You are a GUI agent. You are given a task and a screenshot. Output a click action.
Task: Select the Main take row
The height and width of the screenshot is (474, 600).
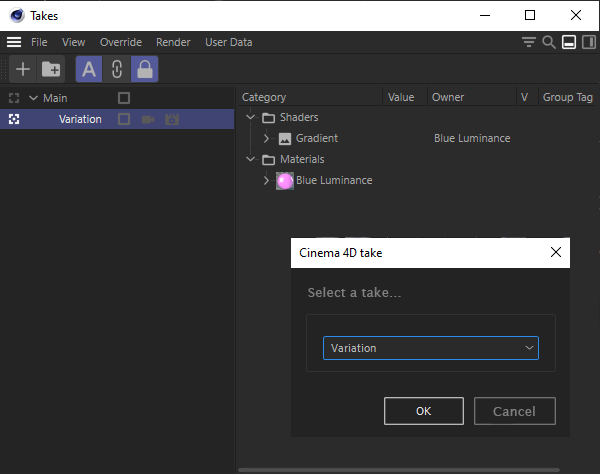(x=117, y=98)
